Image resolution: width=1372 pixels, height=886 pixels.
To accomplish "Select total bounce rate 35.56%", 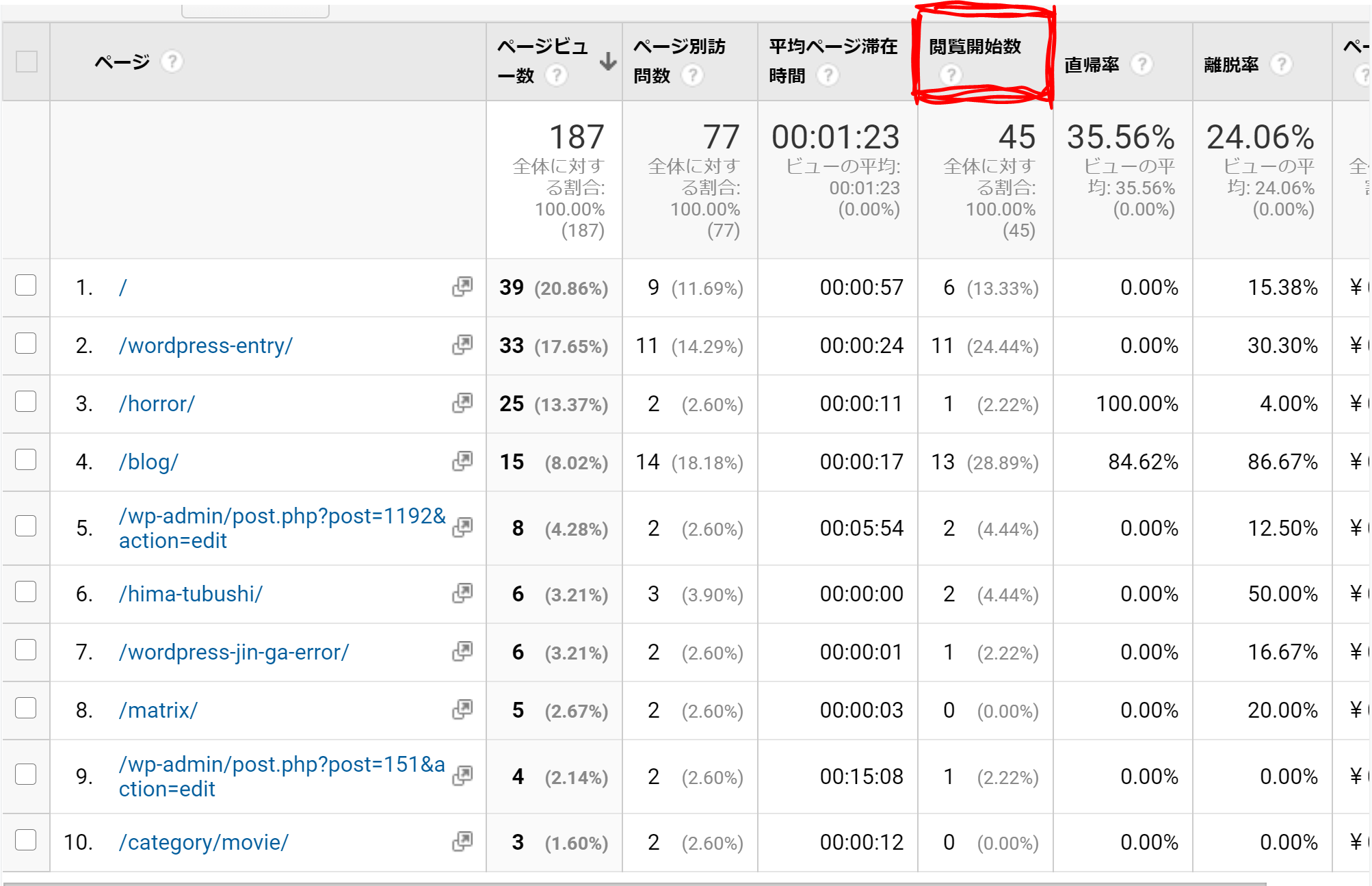I will pyautogui.click(x=1121, y=137).
